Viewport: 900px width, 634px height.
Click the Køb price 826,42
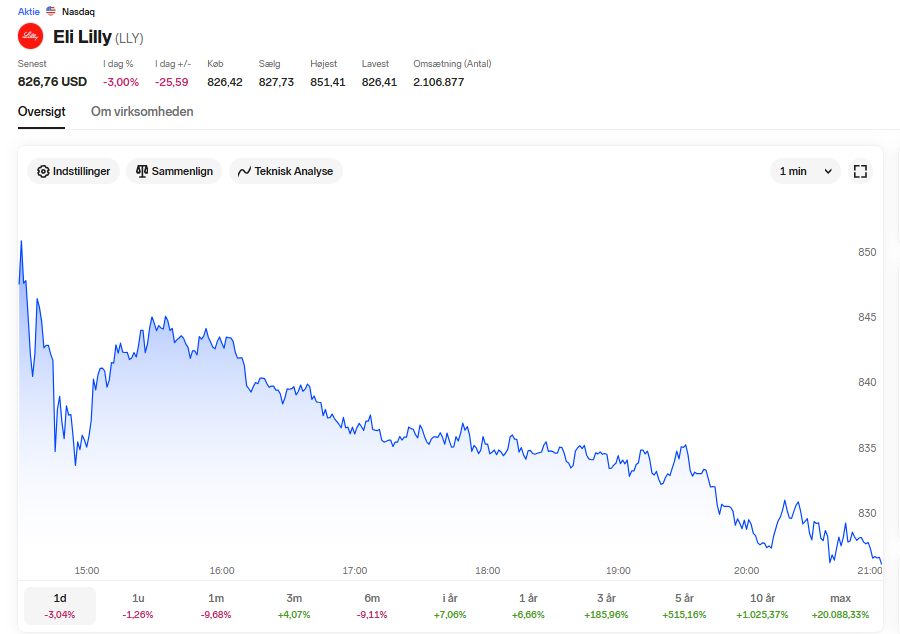pos(225,82)
